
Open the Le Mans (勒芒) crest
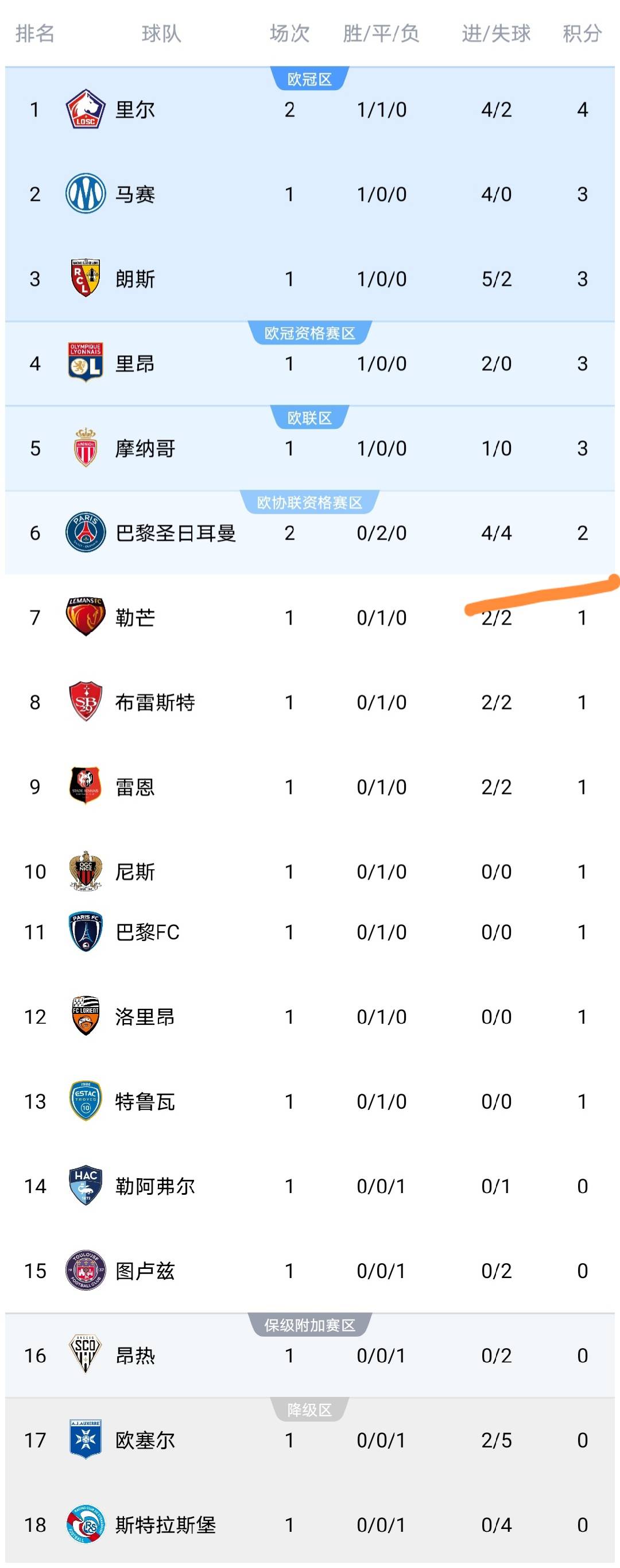pyautogui.click(x=85, y=617)
